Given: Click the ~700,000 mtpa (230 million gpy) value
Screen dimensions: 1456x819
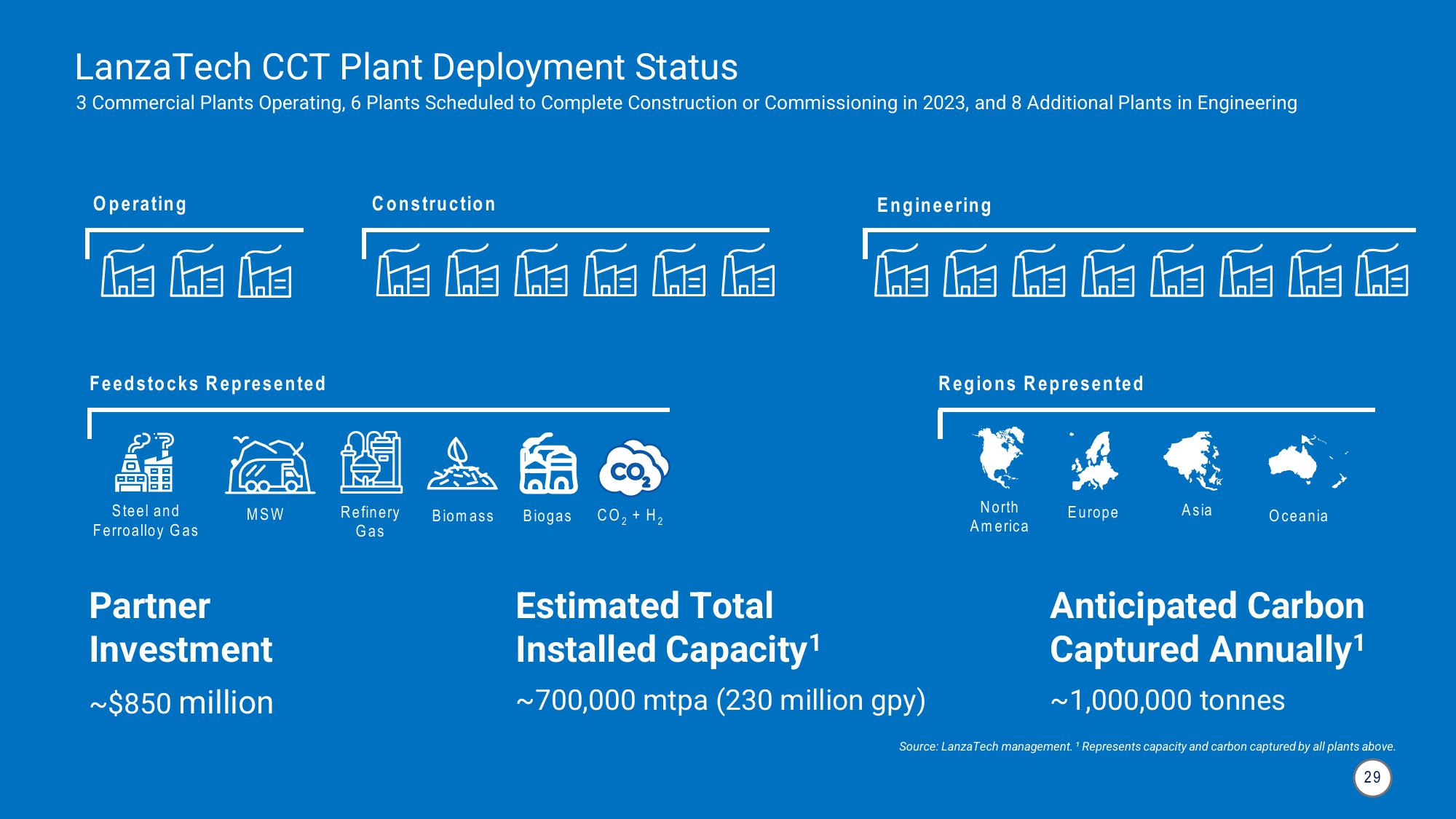Looking at the screenshot, I should click(721, 700).
